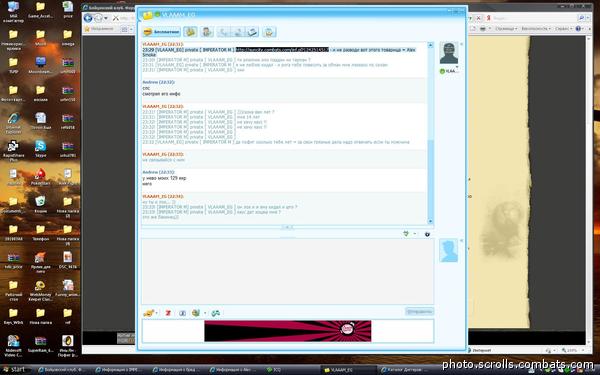600x375 pixels.
Task: Click the yellow folder icon next to Бесплатное
Action: (190, 32)
